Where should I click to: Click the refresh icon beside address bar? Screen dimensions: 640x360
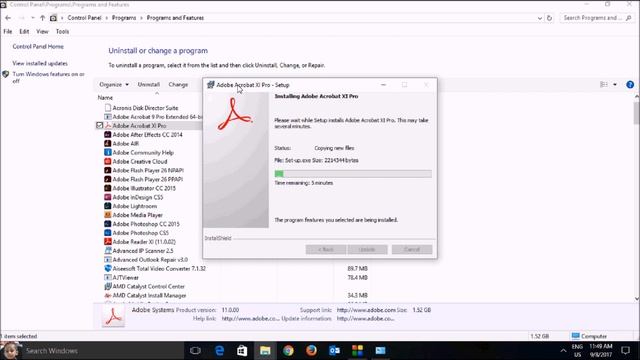point(549,18)
